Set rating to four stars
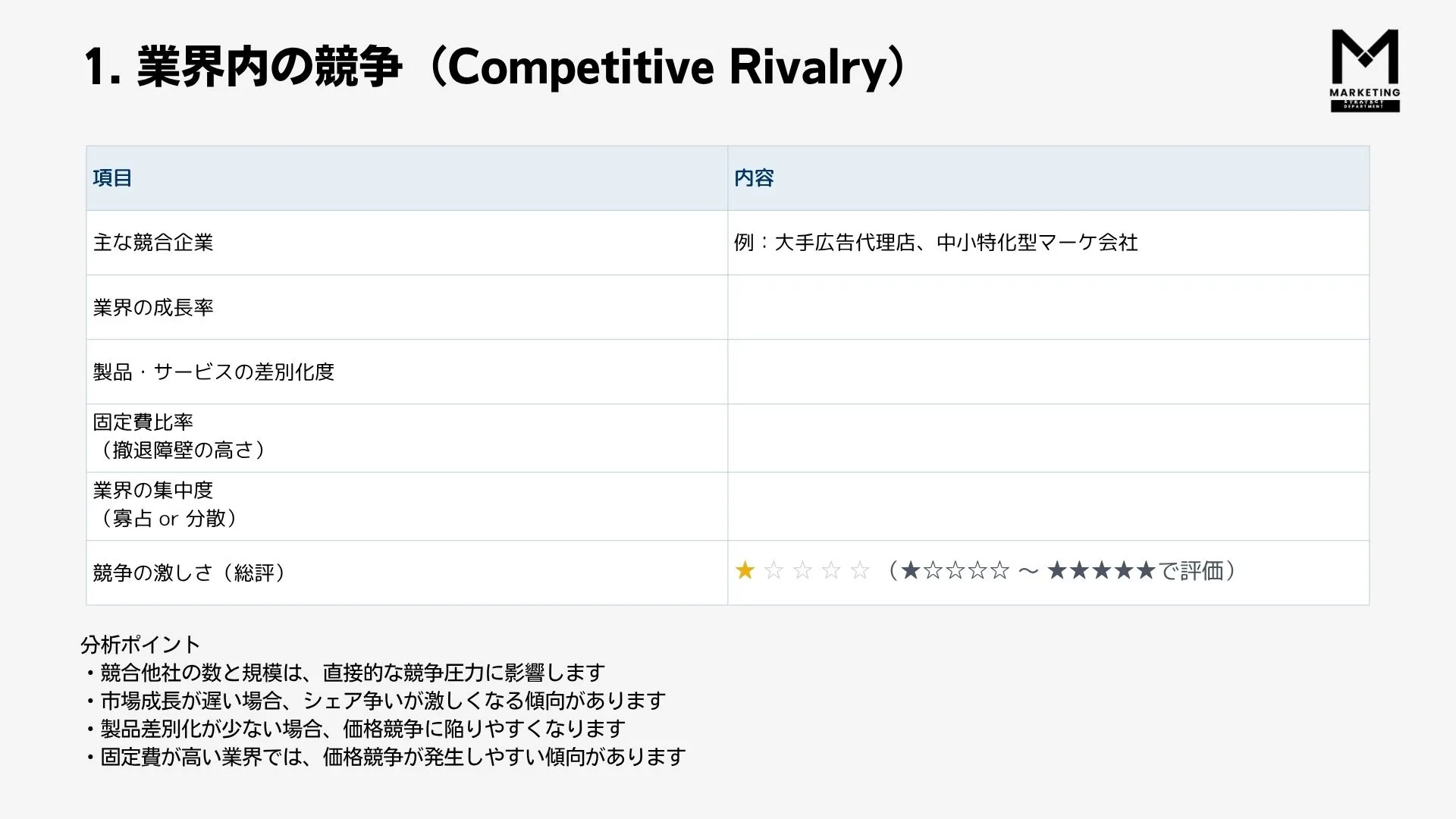Viewport: 1456px width, 819px height. click(x=831, y=570)
